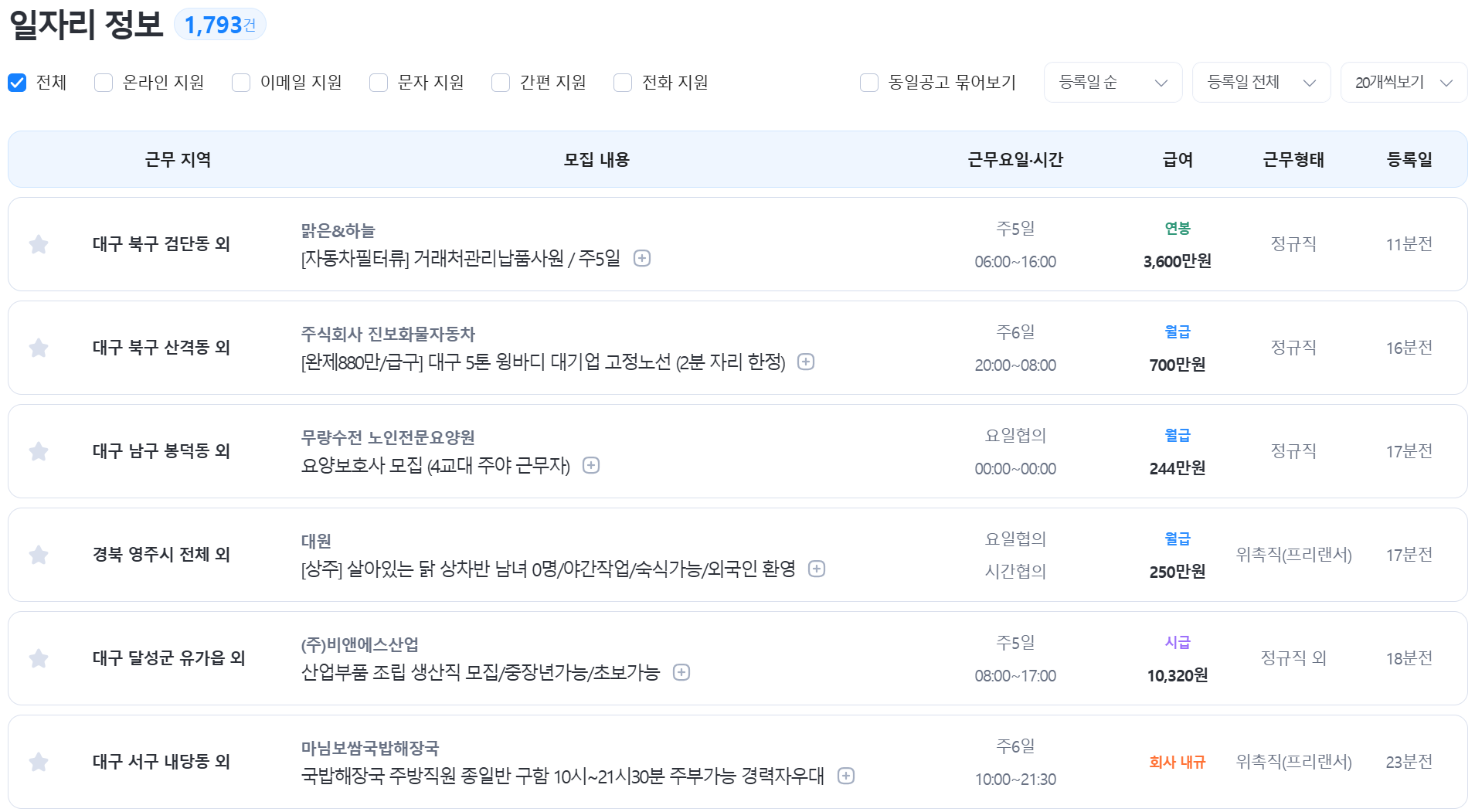
Task: Click the 11분전 registration time
Action: click(1409, 244)
